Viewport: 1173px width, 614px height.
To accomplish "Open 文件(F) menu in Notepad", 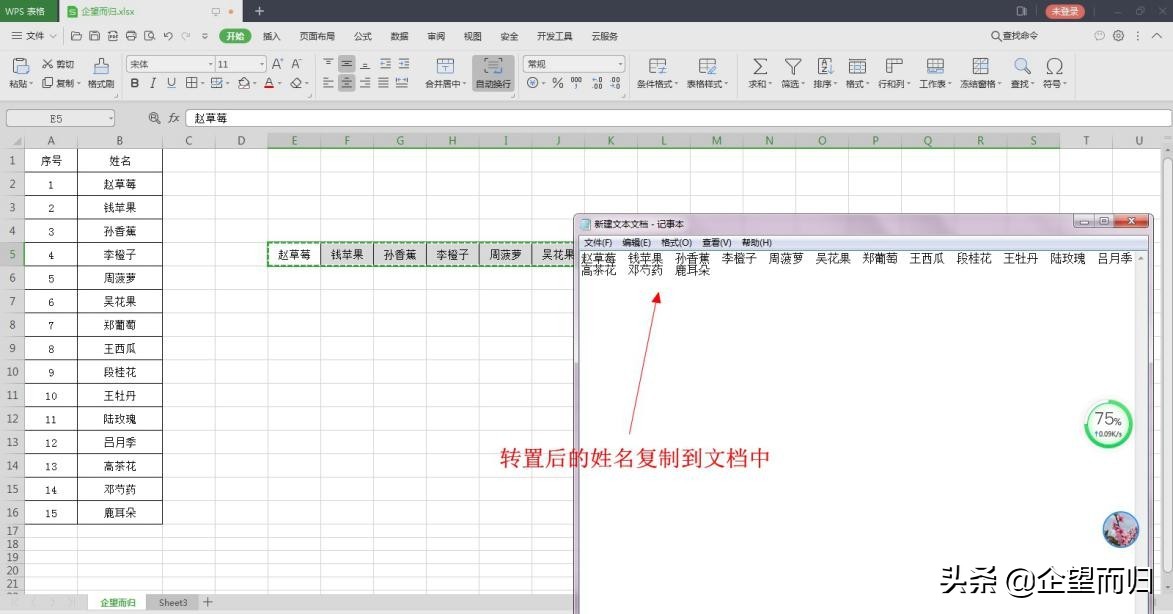I will click(598, 242).
